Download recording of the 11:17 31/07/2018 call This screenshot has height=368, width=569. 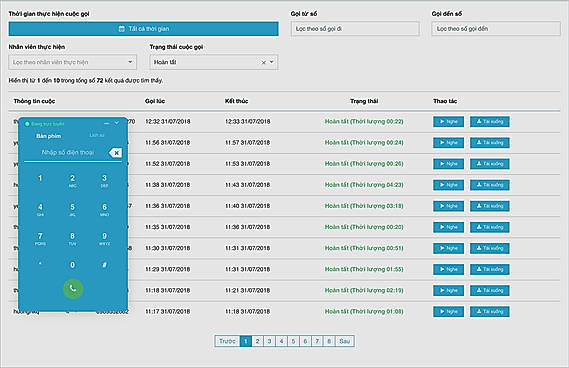(x=490, y=311)
